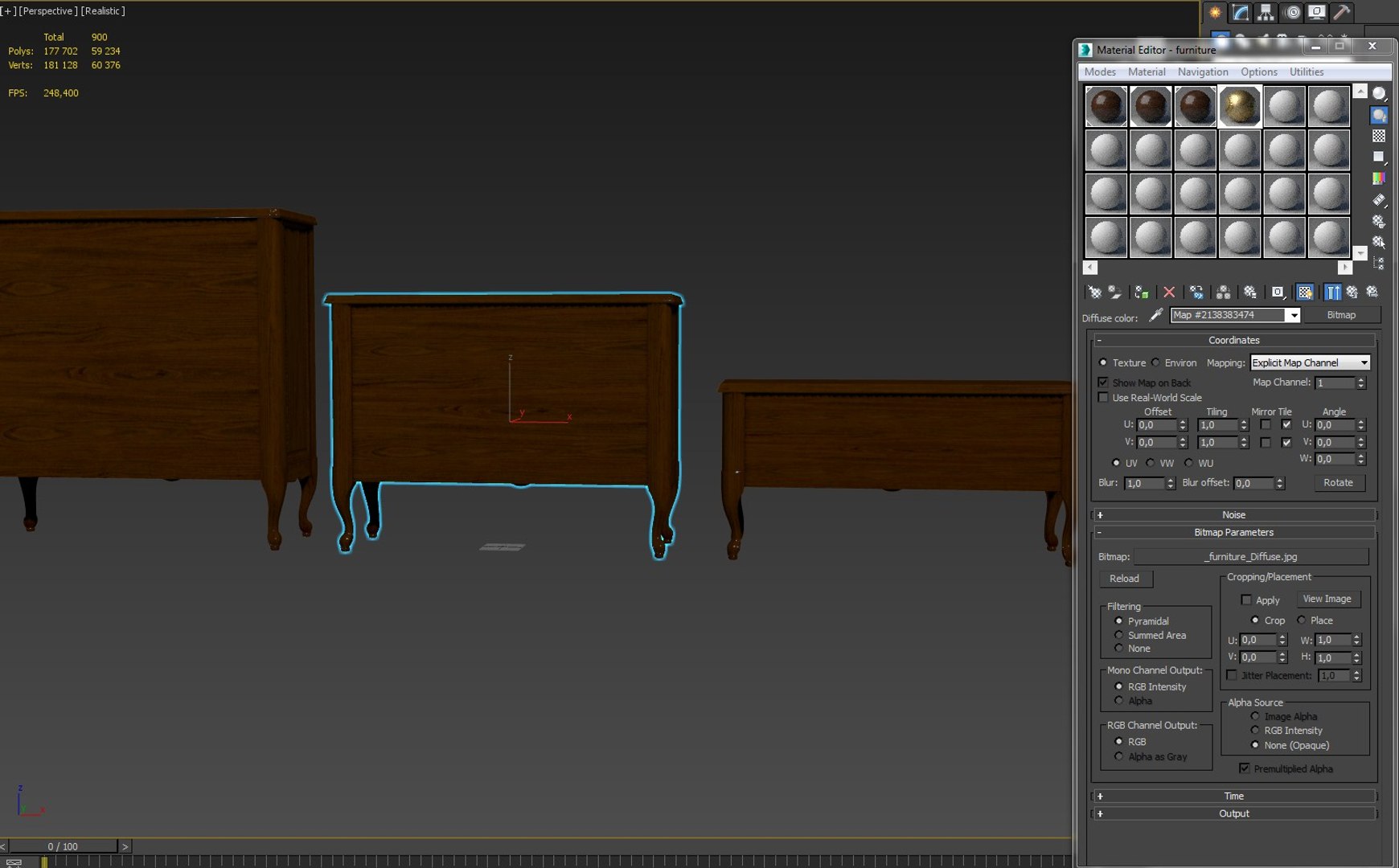Collapse the Bitmap Parameters rollout
The height and width of the screenshot is (868, 1399).
[x=1233, y=532]
